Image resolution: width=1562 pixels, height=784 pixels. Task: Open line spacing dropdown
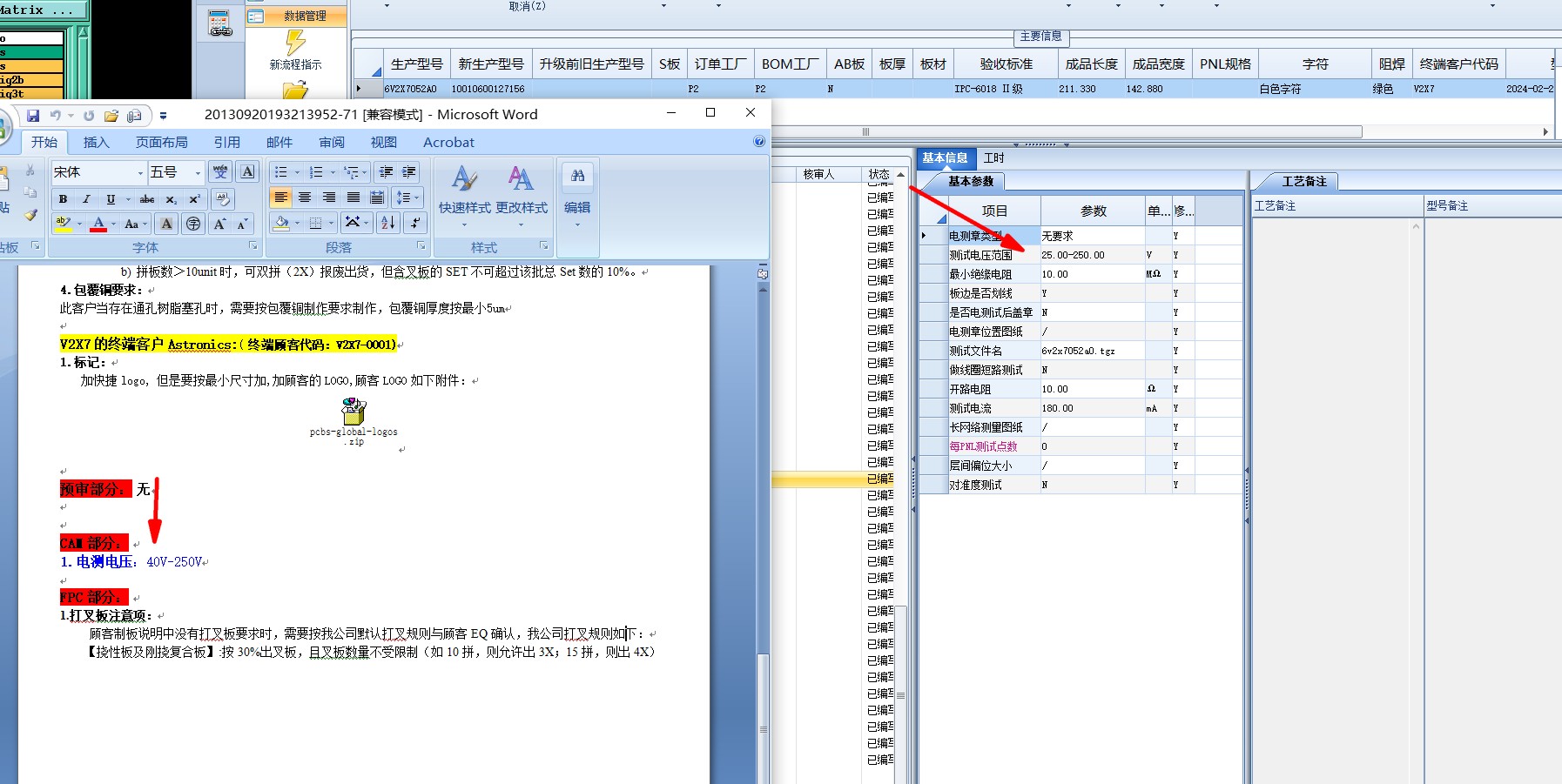[x=407, y=198]
